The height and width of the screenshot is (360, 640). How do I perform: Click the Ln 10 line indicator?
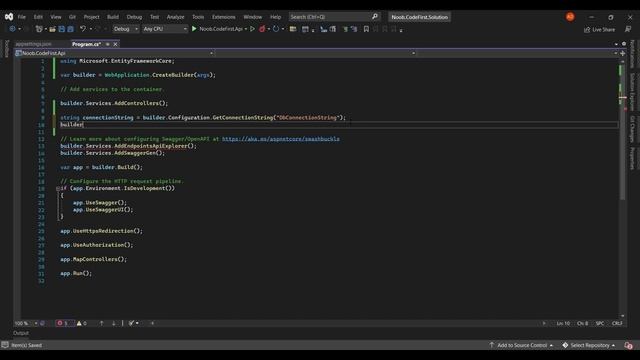(563, 323)
